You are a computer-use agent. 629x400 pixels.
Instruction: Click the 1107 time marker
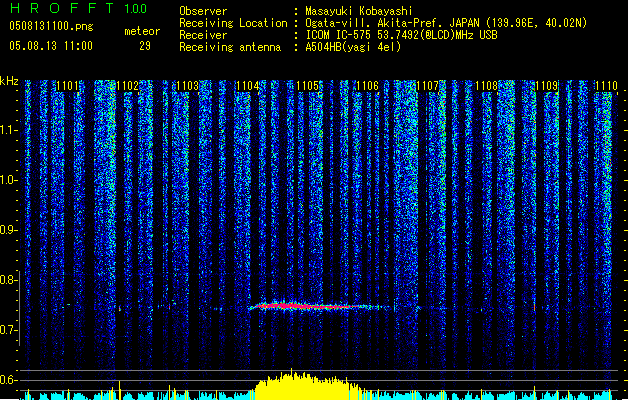[427, 85]
